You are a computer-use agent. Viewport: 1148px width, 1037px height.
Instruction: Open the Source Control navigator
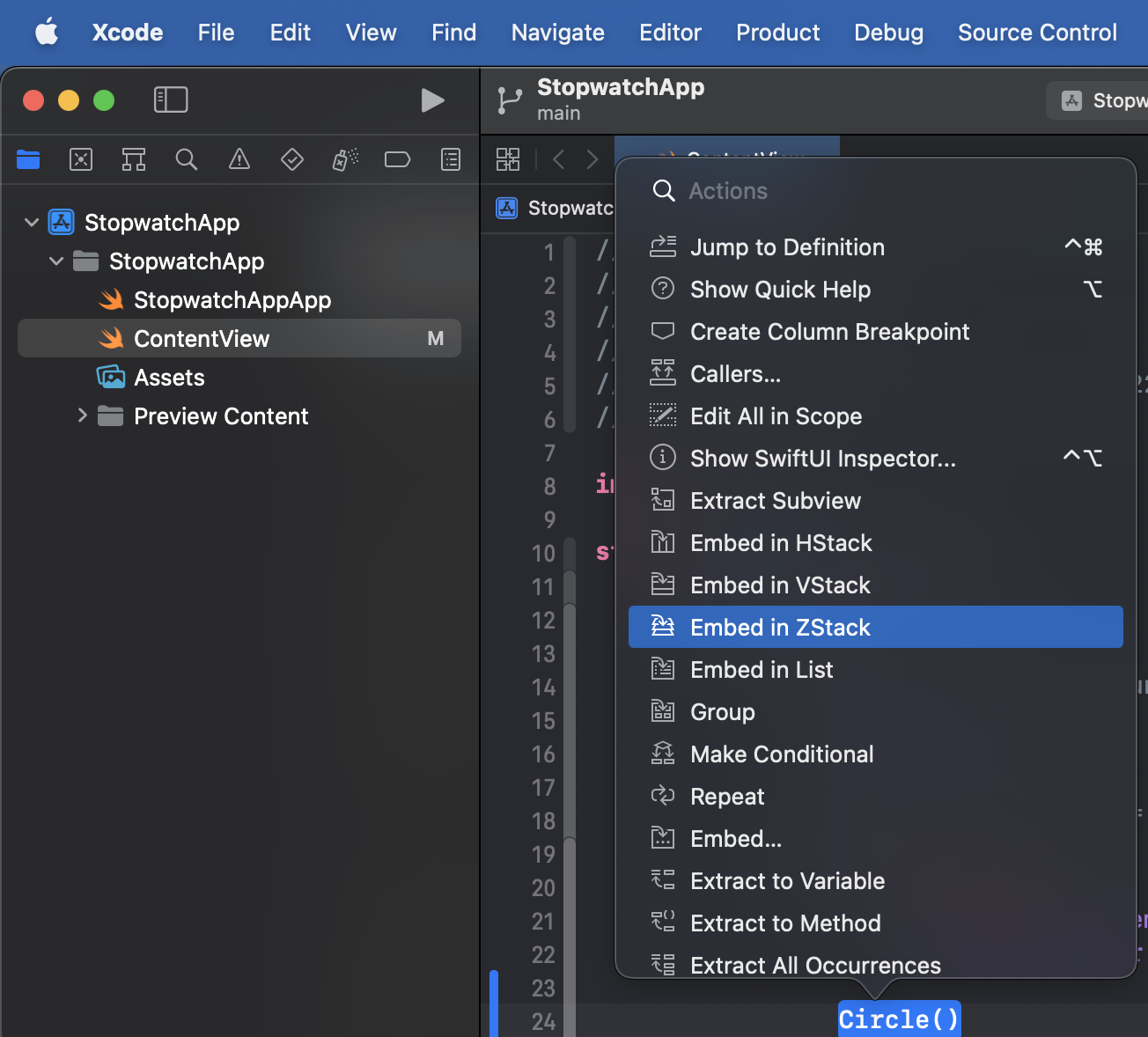click(x=81, y=159)
